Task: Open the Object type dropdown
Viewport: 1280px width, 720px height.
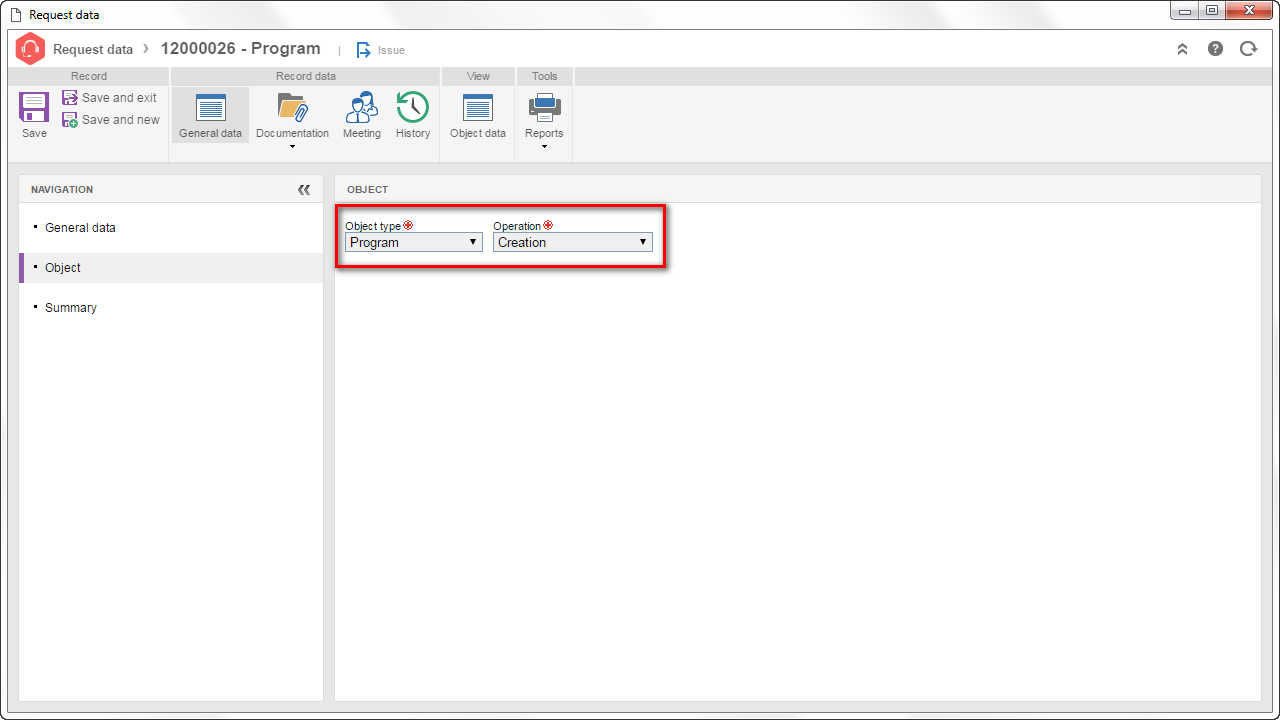Action: [414, 242]
